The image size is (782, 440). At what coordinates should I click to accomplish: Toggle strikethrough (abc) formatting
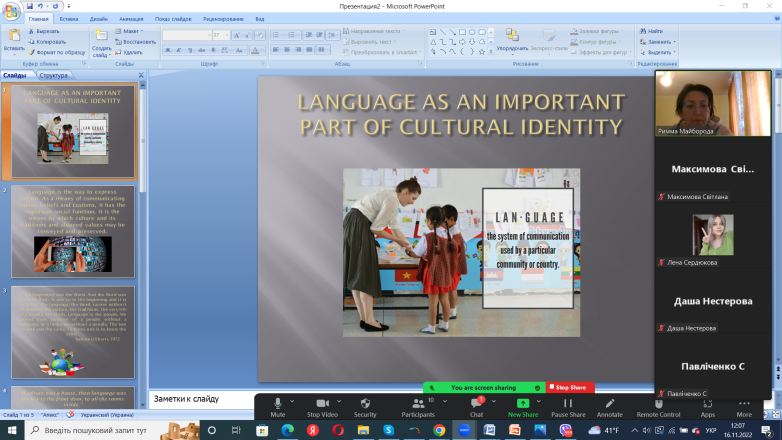[201, 50]
